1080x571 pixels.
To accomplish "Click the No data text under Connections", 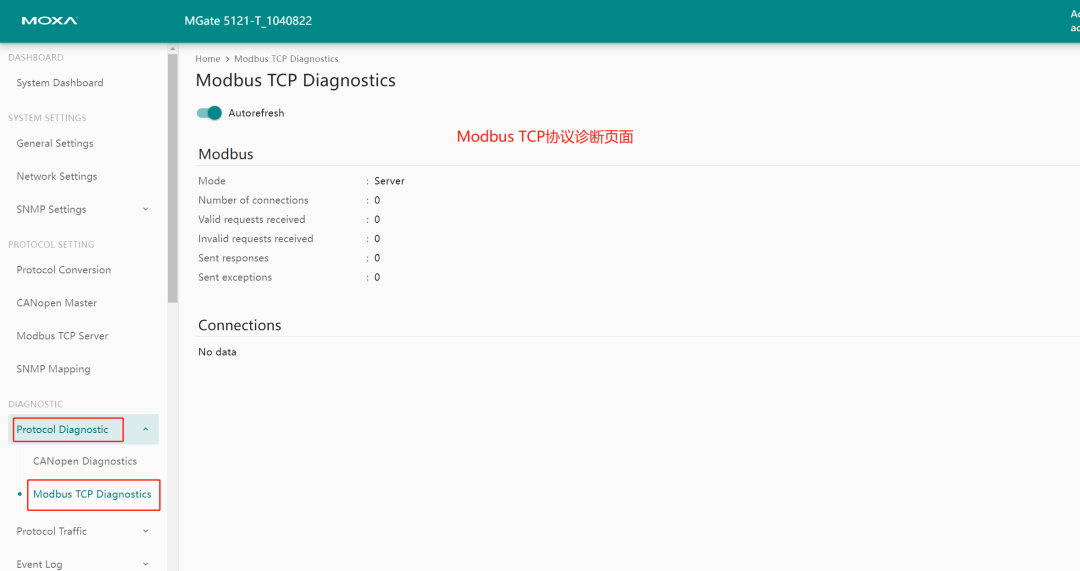I will click(x=217, y=352).
